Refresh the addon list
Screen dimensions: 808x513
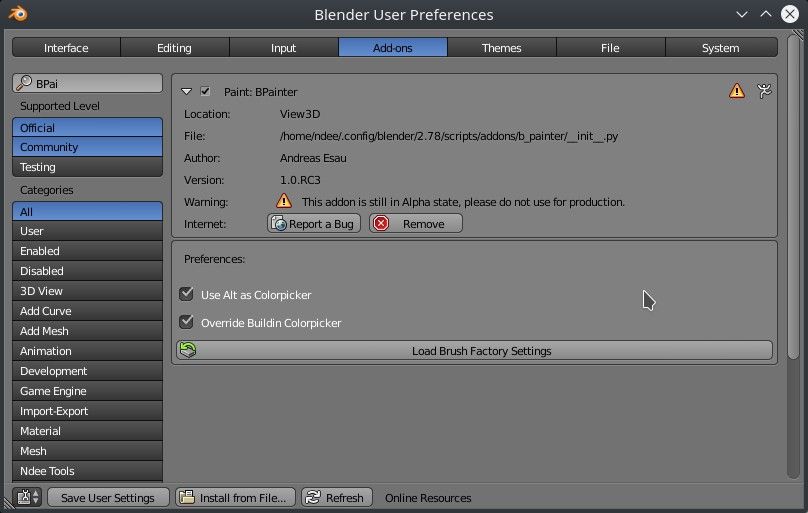tap(337, 497)
